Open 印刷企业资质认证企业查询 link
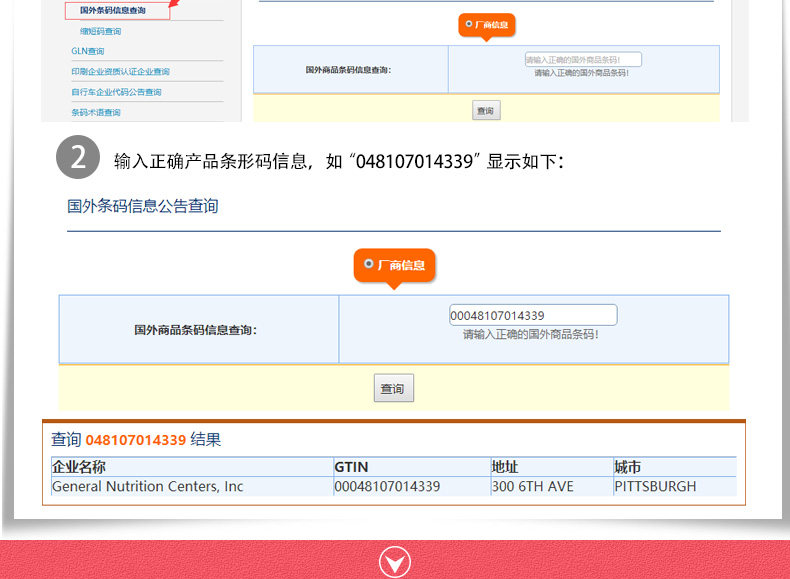 (x=120, y=72)
